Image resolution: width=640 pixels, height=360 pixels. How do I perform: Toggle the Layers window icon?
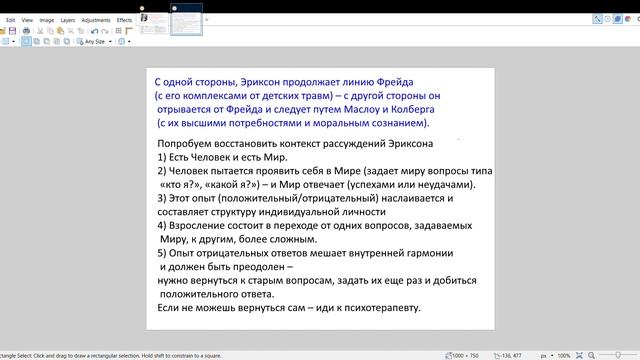[x=618, y=19]
